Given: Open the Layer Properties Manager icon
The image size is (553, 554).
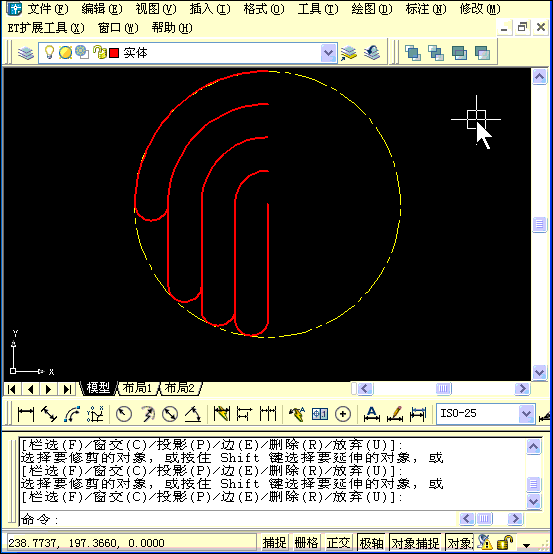Looking at the screenshot, I should (x=26, y=53).
